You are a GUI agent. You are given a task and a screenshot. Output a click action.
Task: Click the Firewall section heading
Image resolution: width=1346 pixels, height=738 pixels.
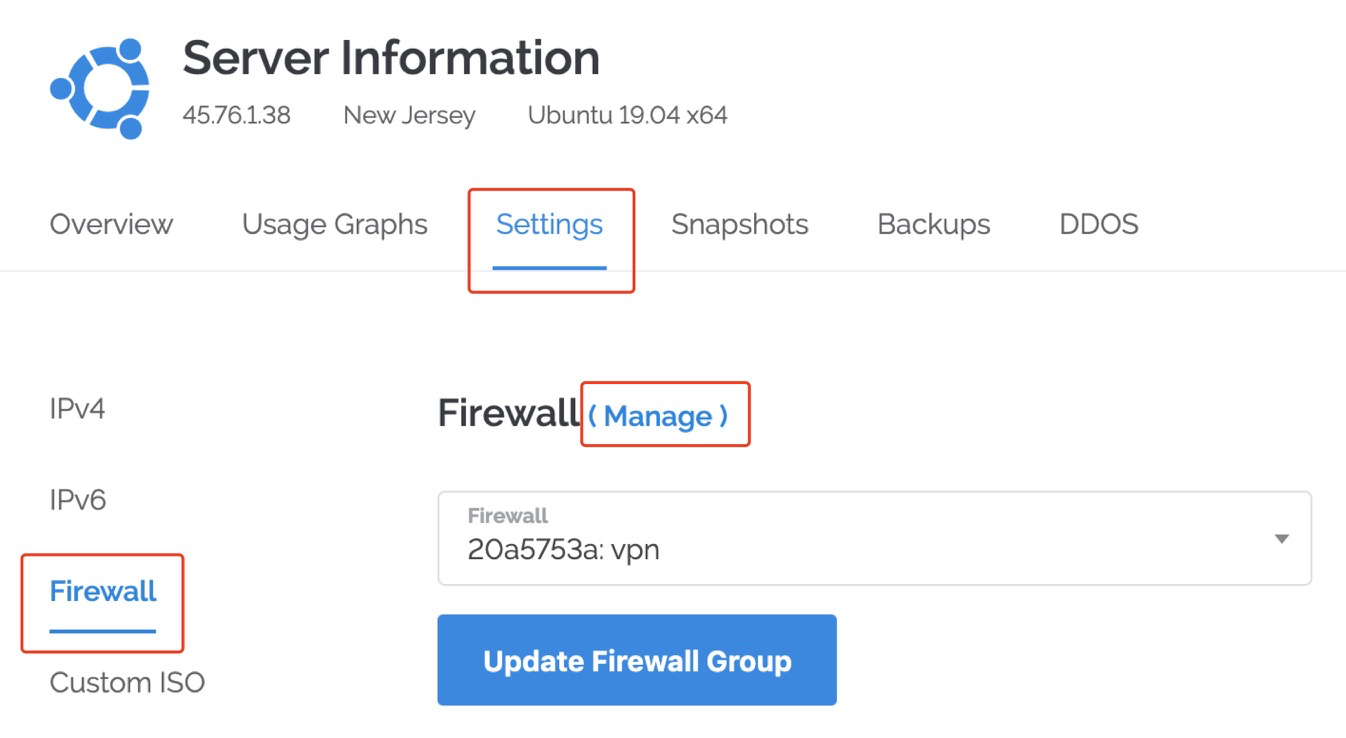click(509, 413)
